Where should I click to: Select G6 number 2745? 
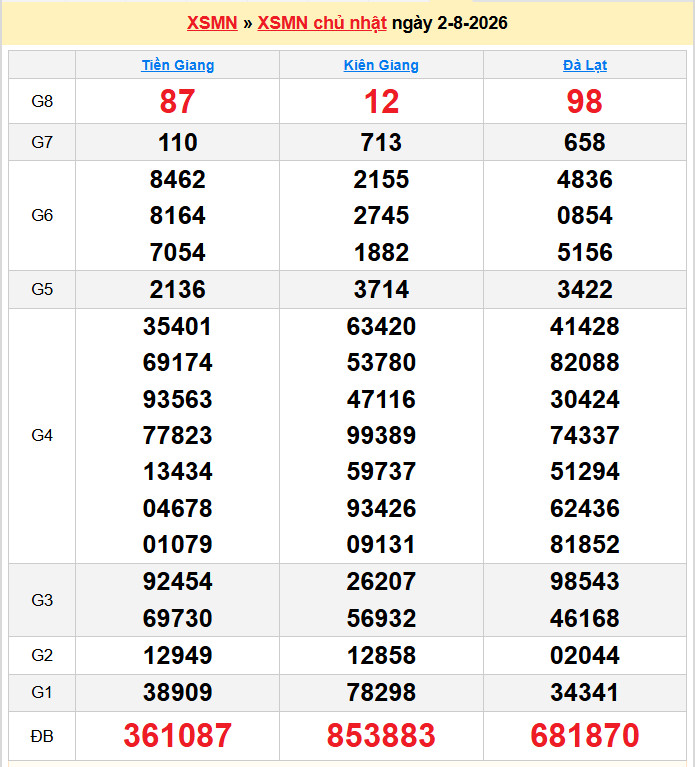[381, 216]
